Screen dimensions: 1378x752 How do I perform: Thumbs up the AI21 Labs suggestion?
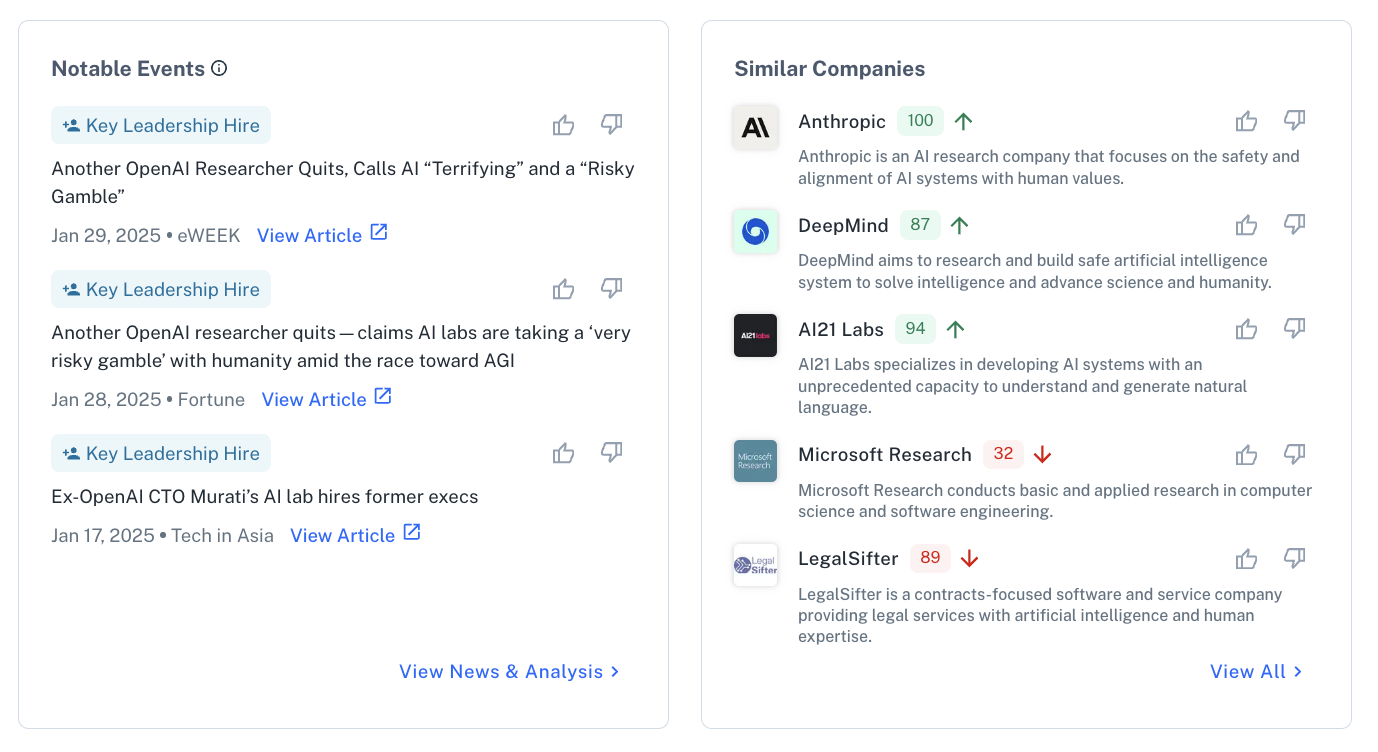1246,329
